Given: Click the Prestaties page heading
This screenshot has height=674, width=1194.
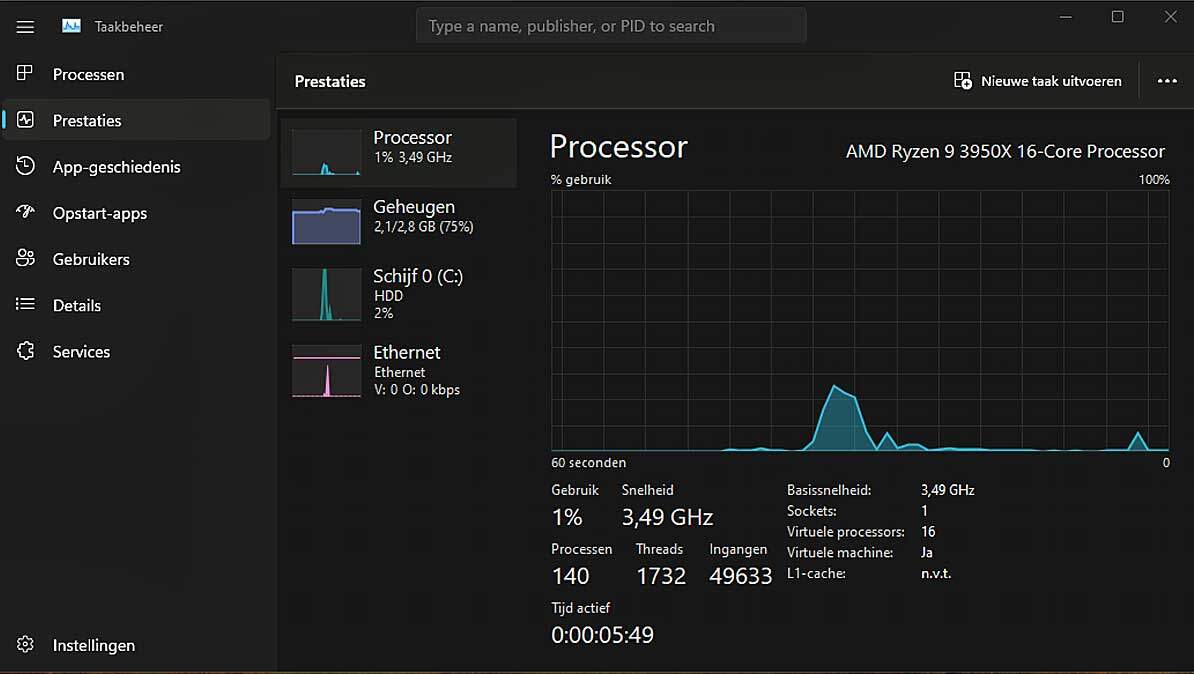Looking at the screenshot, I should tap(330, 81).
